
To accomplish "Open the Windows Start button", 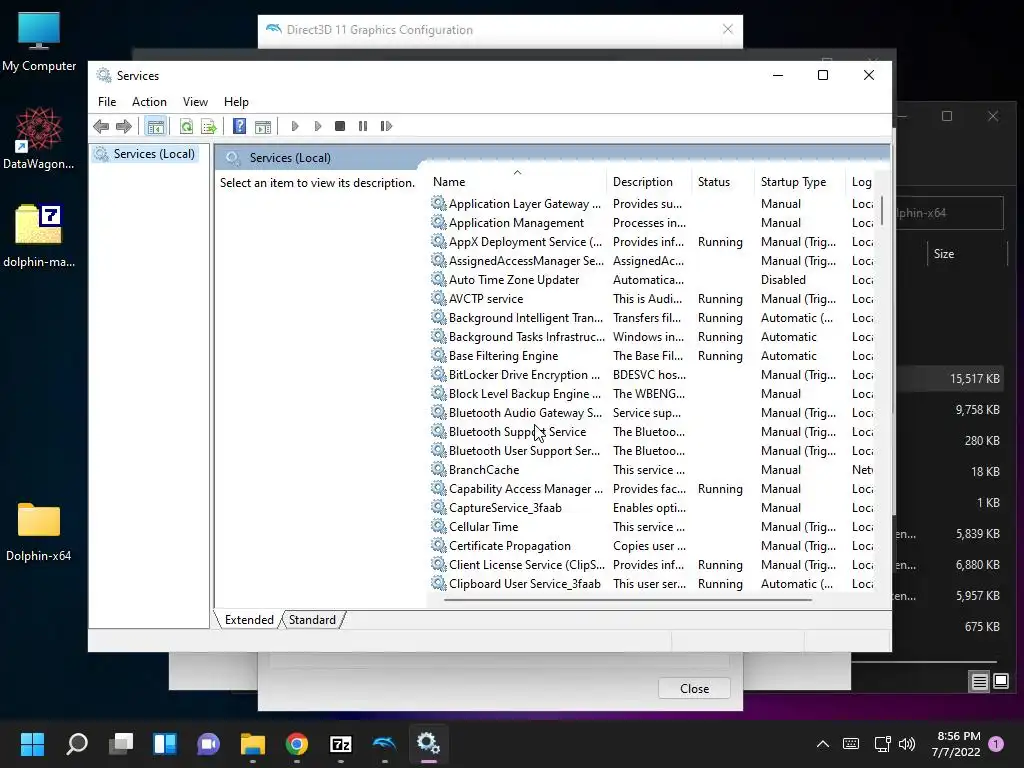I will point(32,744).
